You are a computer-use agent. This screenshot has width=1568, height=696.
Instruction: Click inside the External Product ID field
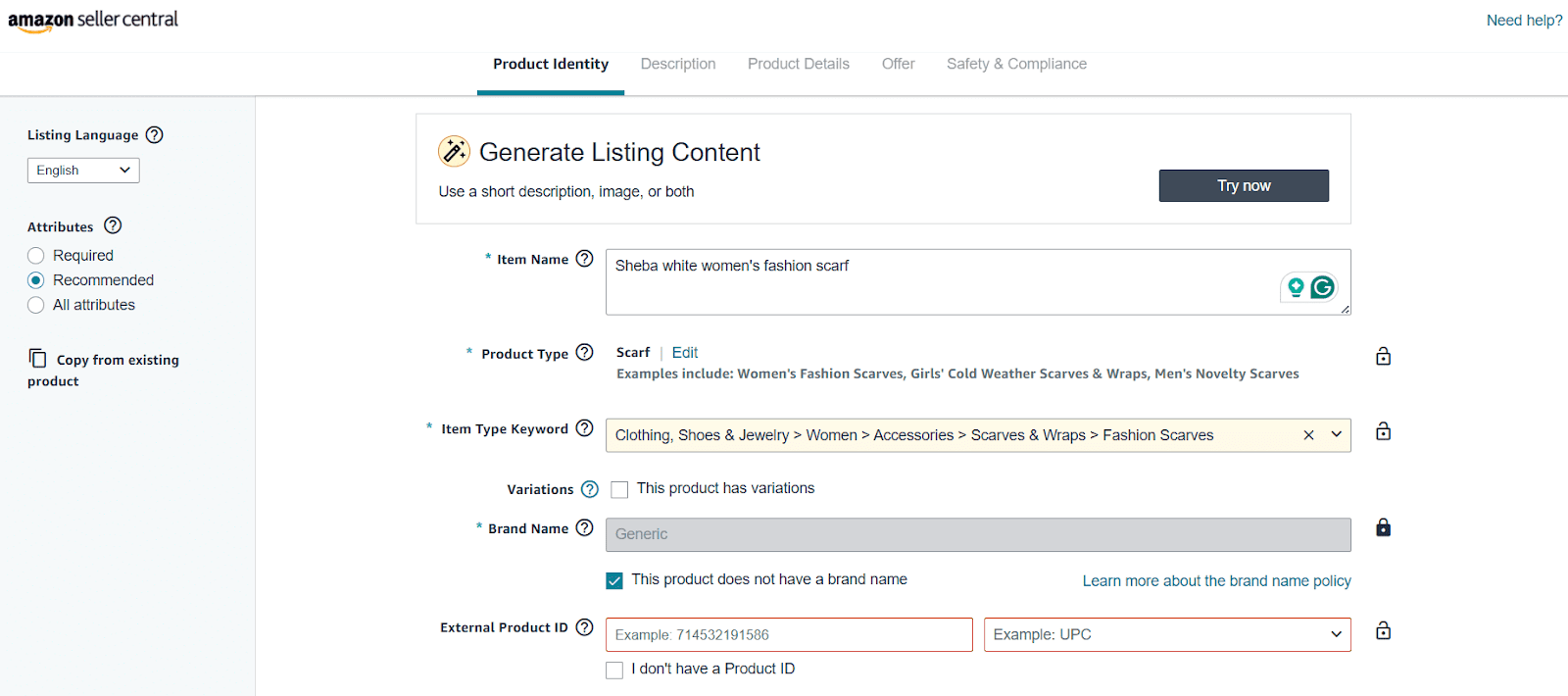click(x=784, y=634)
